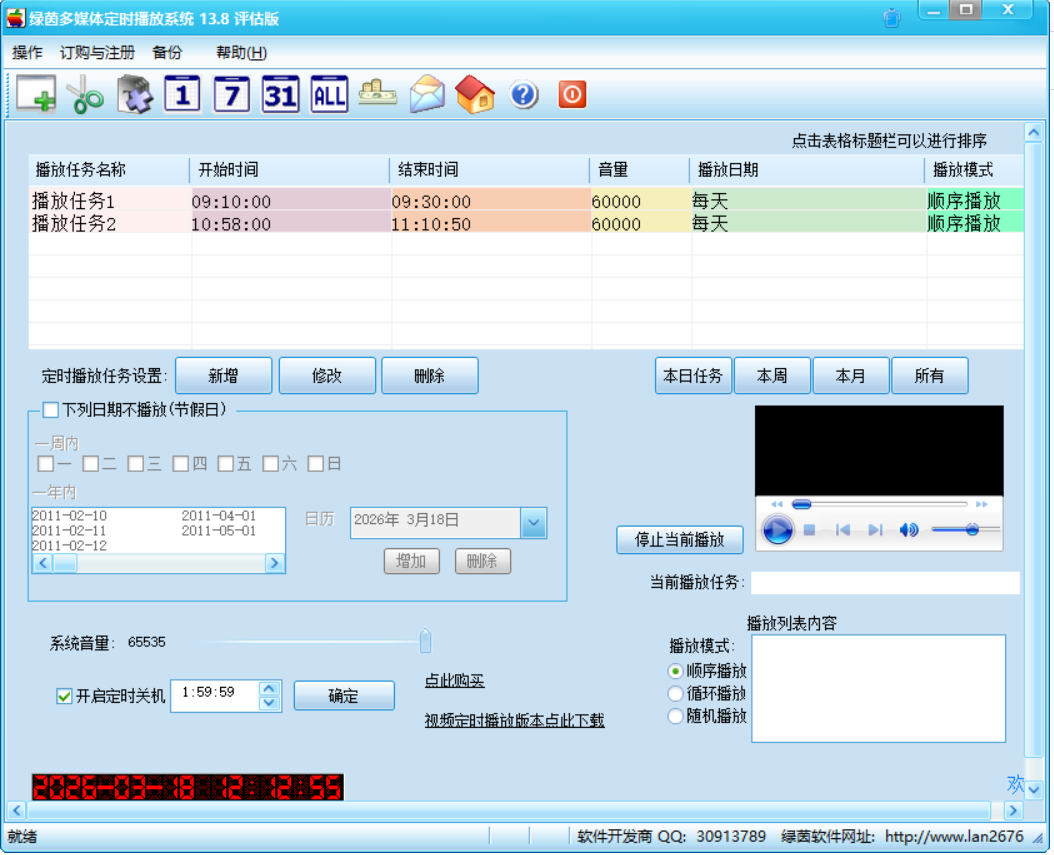1054x855 pixels.
Task: Click the calendar 31 monthly view icon
Action: (280, 93)
